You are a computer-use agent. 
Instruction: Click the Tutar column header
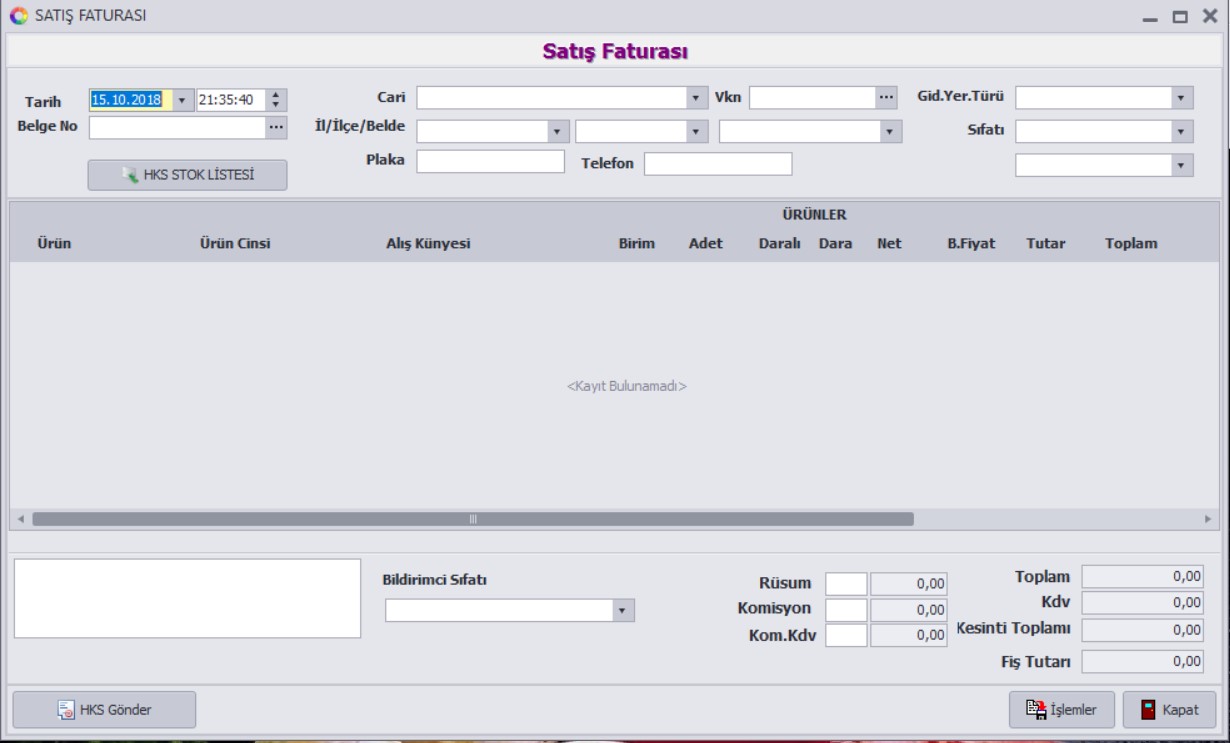(x=1046, y=243)
